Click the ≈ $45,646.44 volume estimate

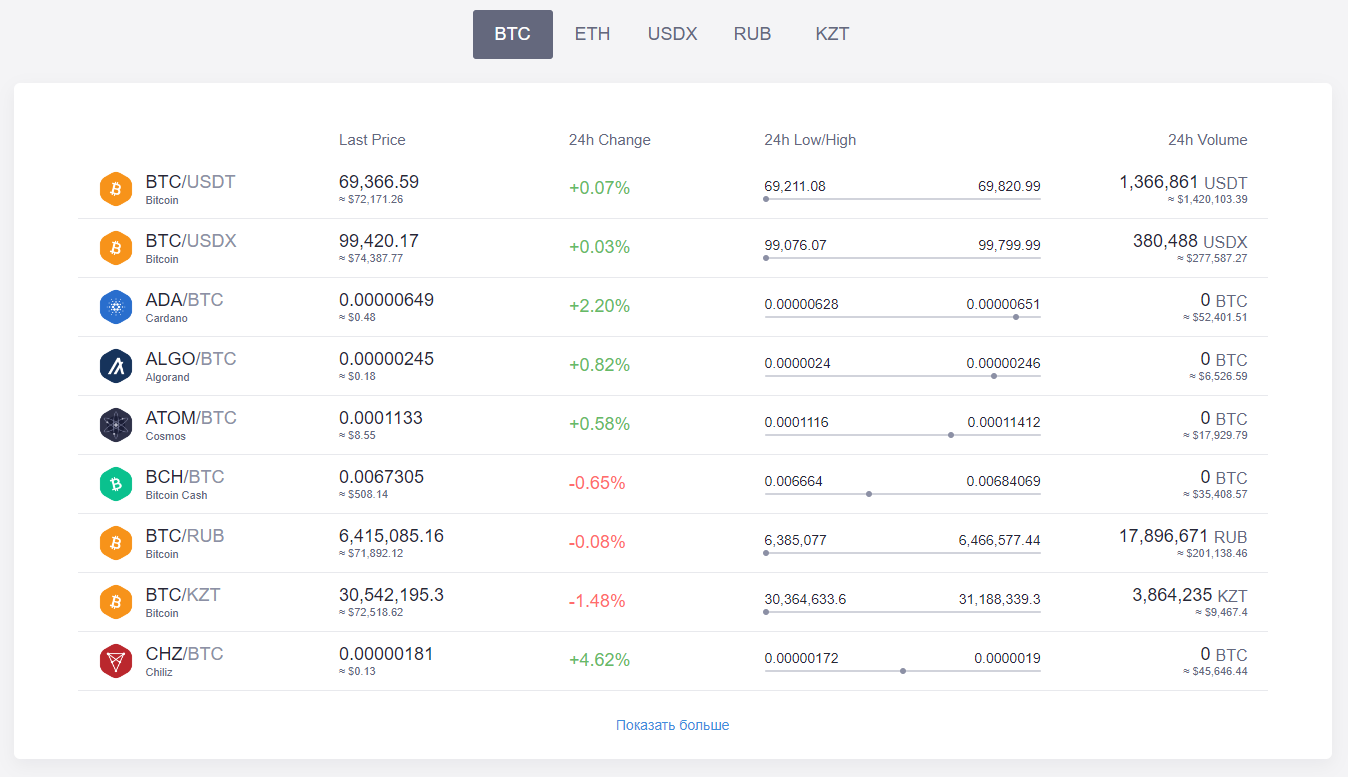pyautogui.click(x=1215, y=671)
